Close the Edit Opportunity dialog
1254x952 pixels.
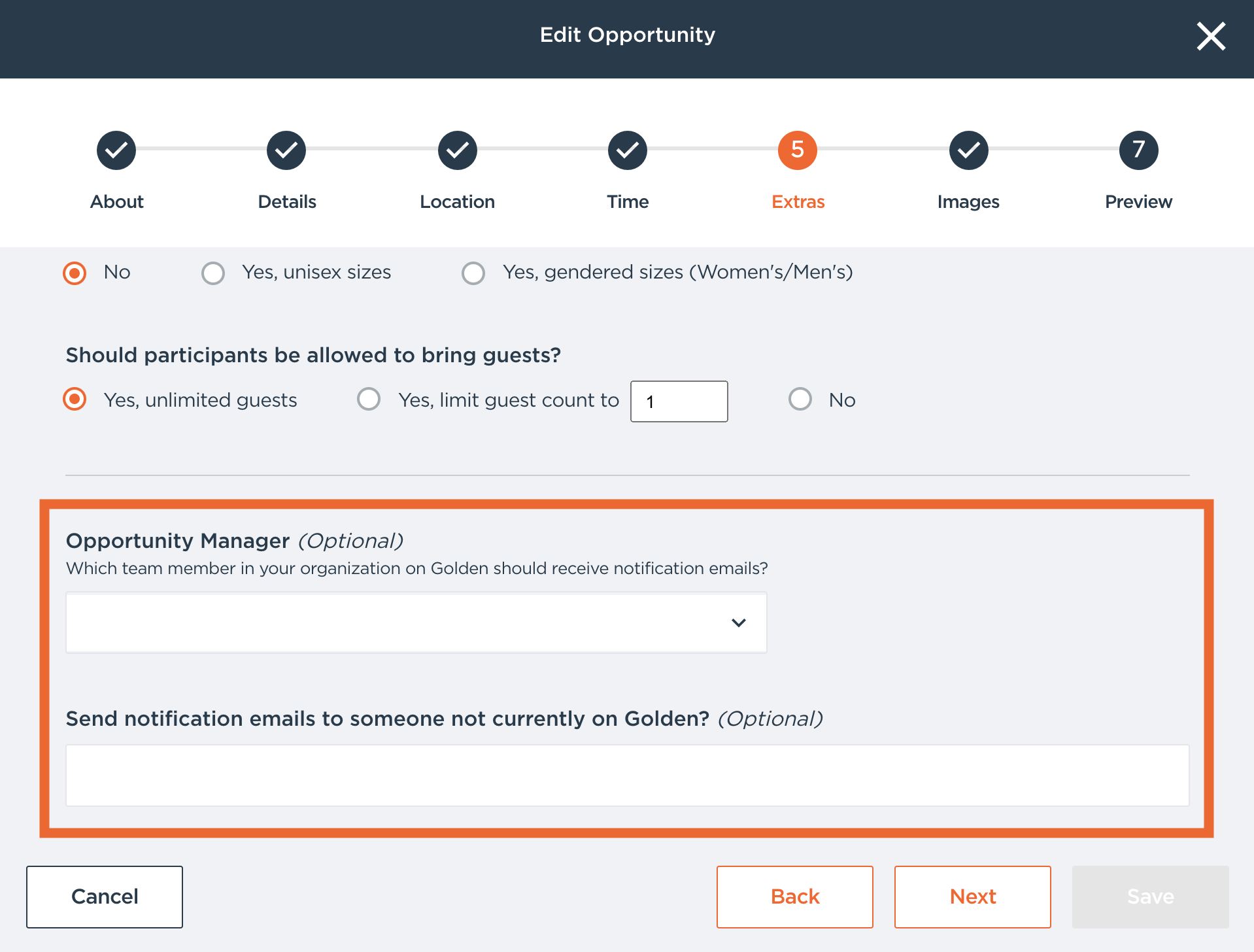[x=1211, y=36]
